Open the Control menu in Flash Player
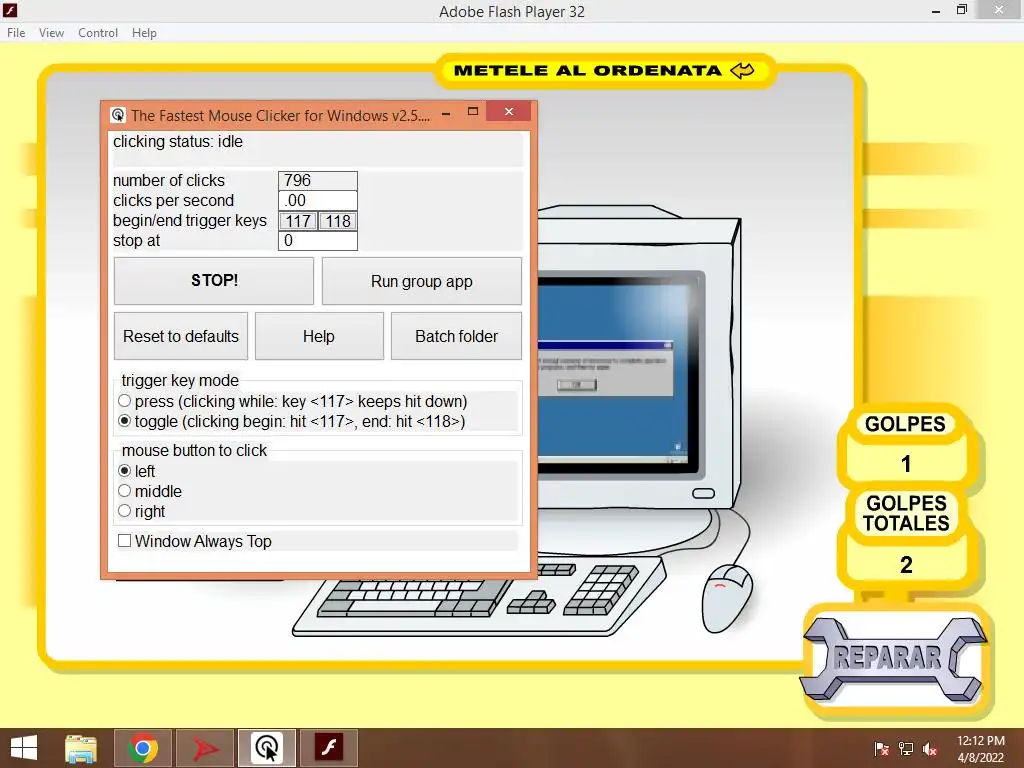Viewport: 1024px width, 768px height. 98,33
